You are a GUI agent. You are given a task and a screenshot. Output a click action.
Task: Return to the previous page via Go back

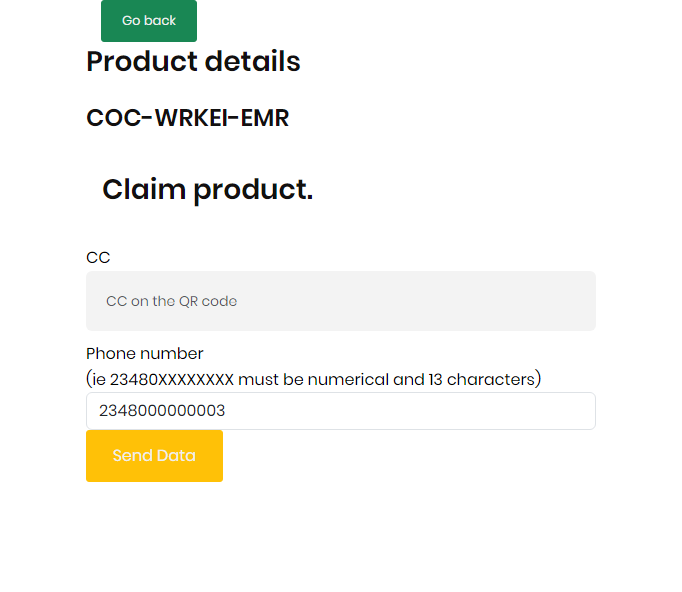click(149, 20)
